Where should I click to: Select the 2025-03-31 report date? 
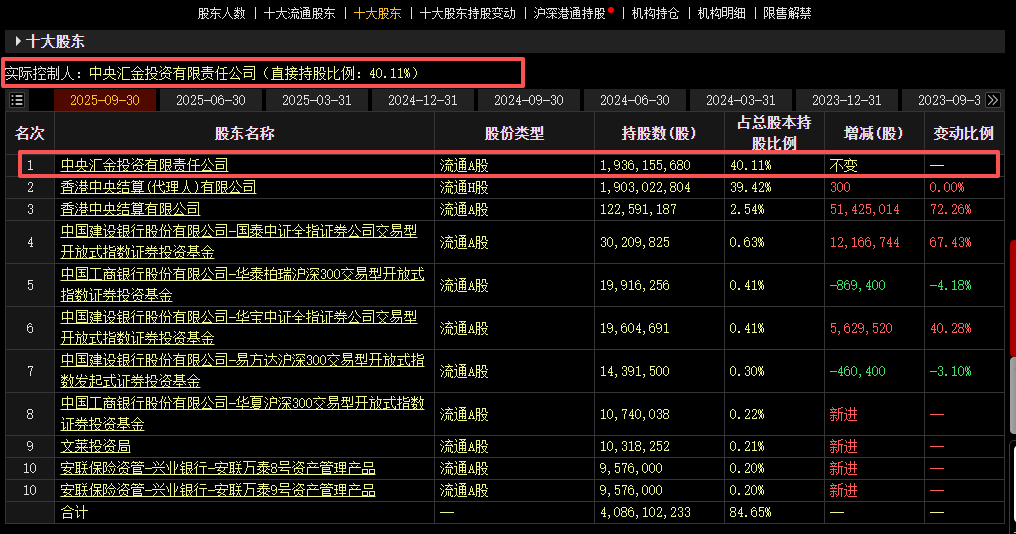coord(316,100)
